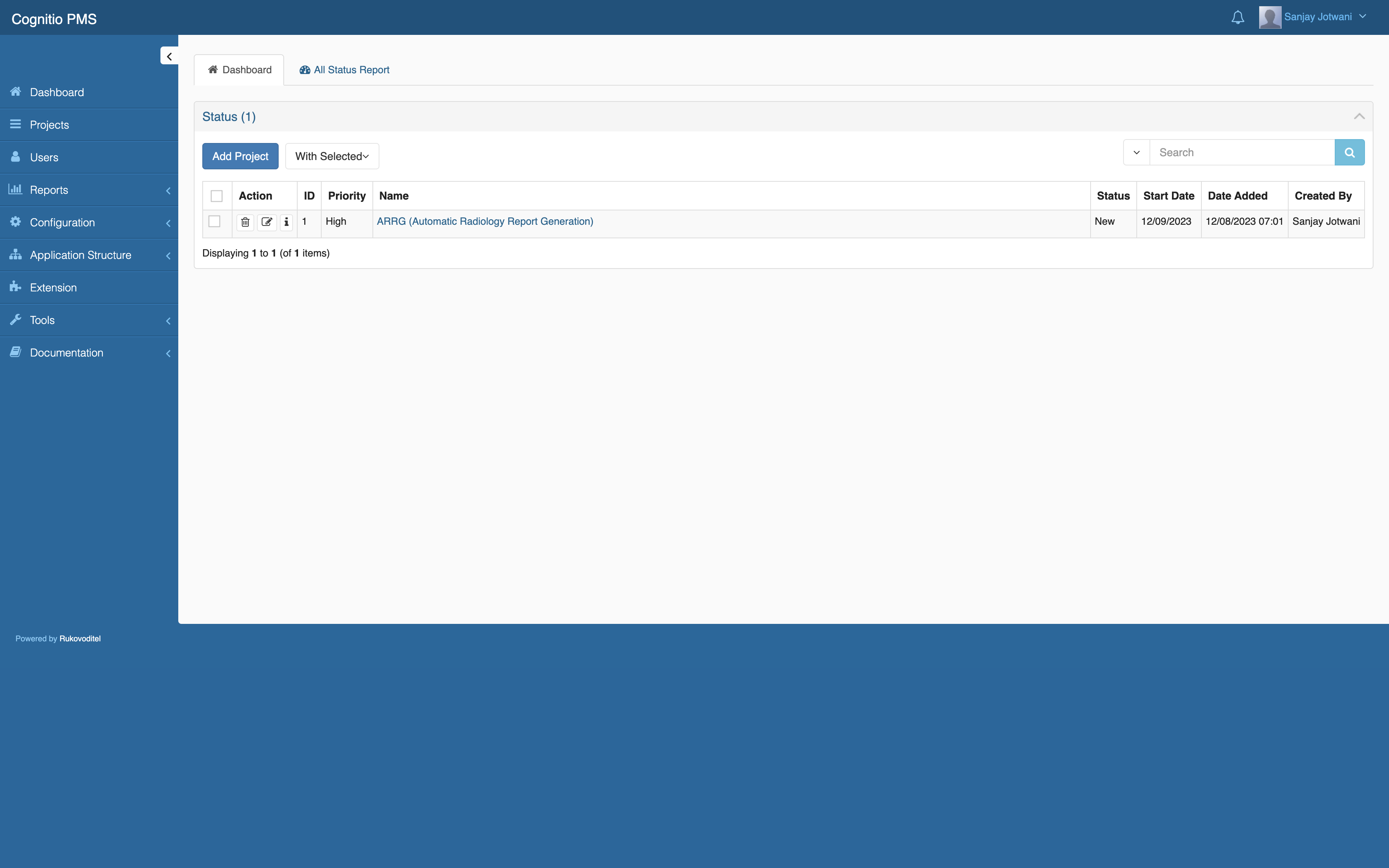Show info for the ARRG project

click(286, 222)
